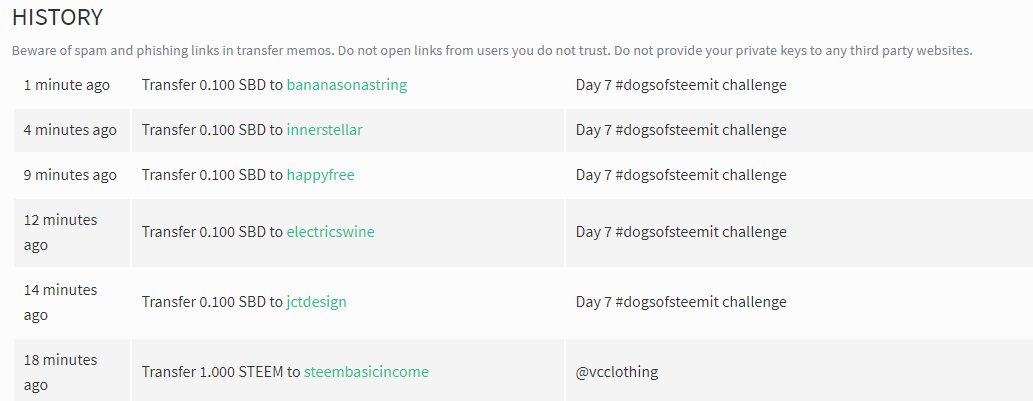
Task: Click the memo in the bananasonastring row
Action: click(681, 85)
